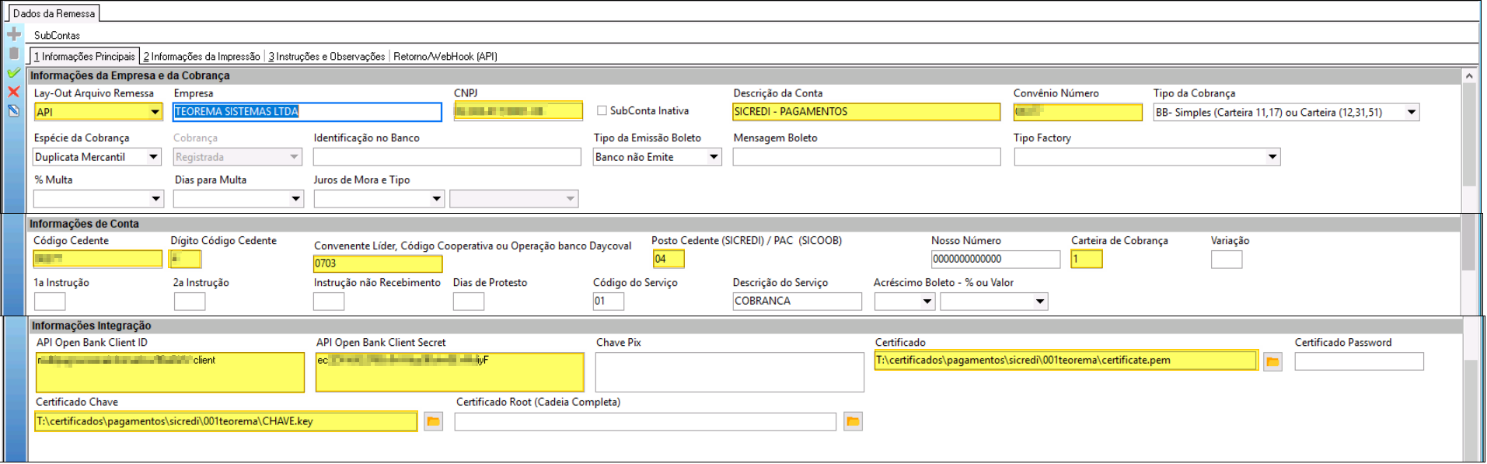Switch to Informações da Impressão tab

tap(201, 56)
